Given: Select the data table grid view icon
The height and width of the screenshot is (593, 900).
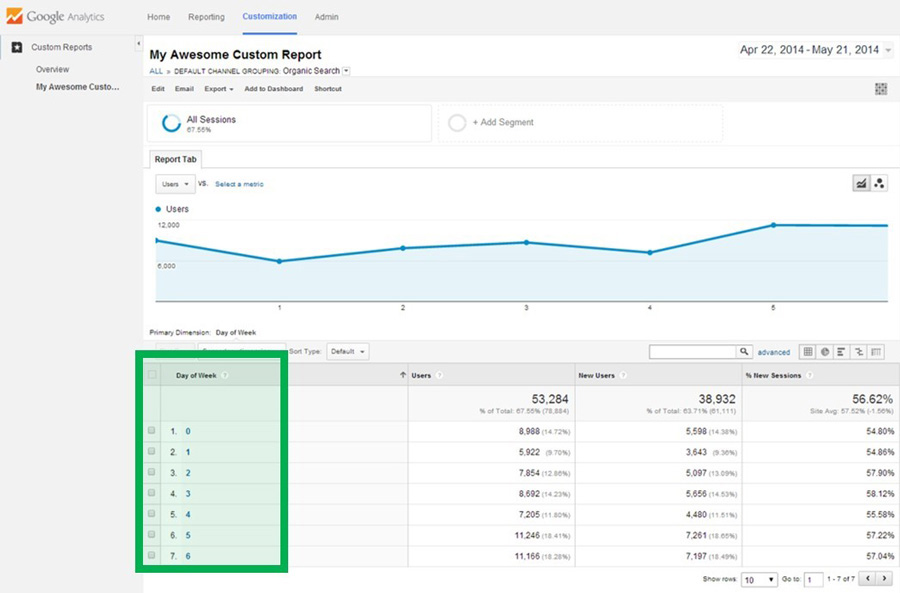Looking at the screenshot, I should (x=808, y=352).
